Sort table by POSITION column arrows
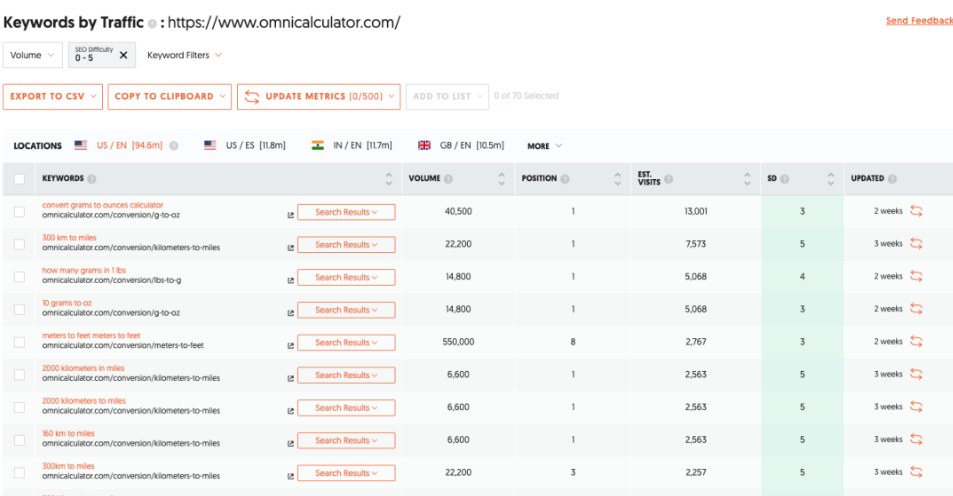This screenshot has width=953, height=496. tap(618, 179)
